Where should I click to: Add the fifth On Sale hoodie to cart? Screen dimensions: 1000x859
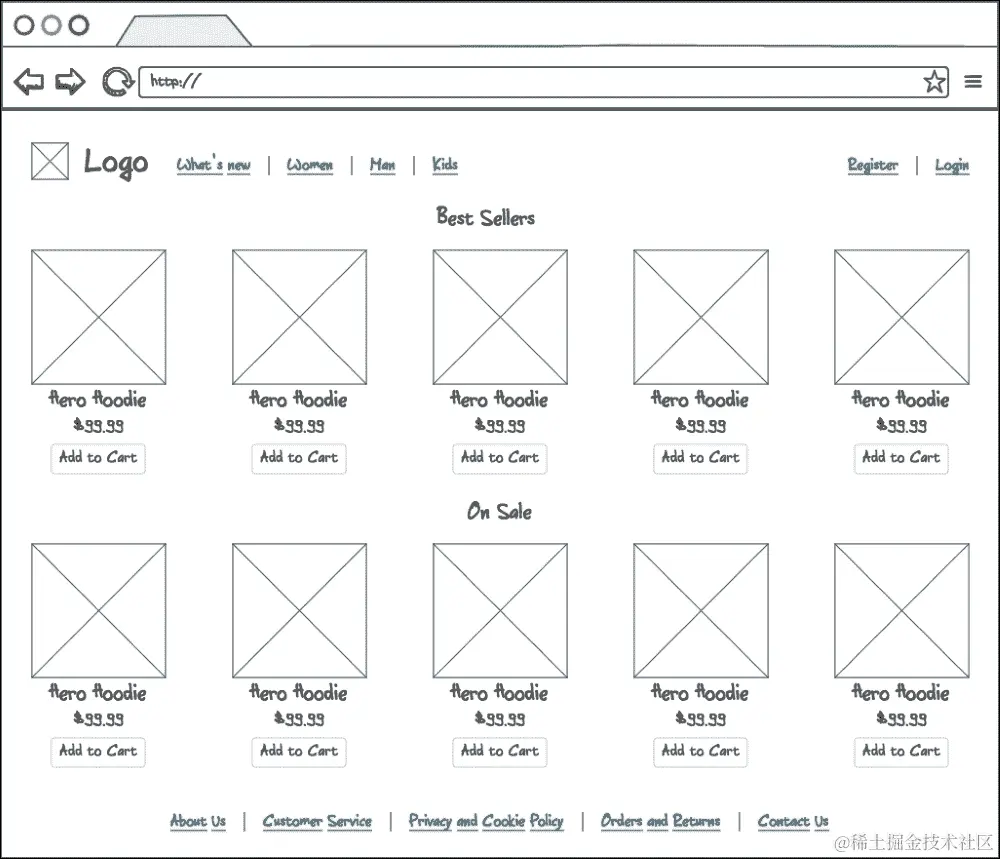(901, 752)
